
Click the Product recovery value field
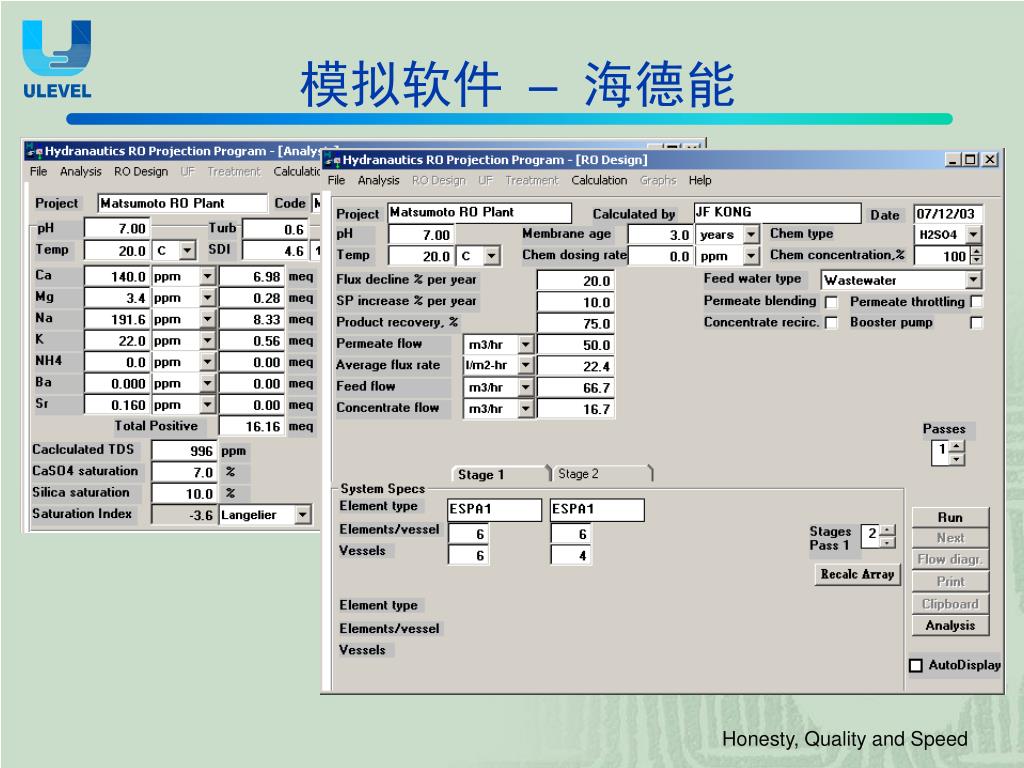575,323
